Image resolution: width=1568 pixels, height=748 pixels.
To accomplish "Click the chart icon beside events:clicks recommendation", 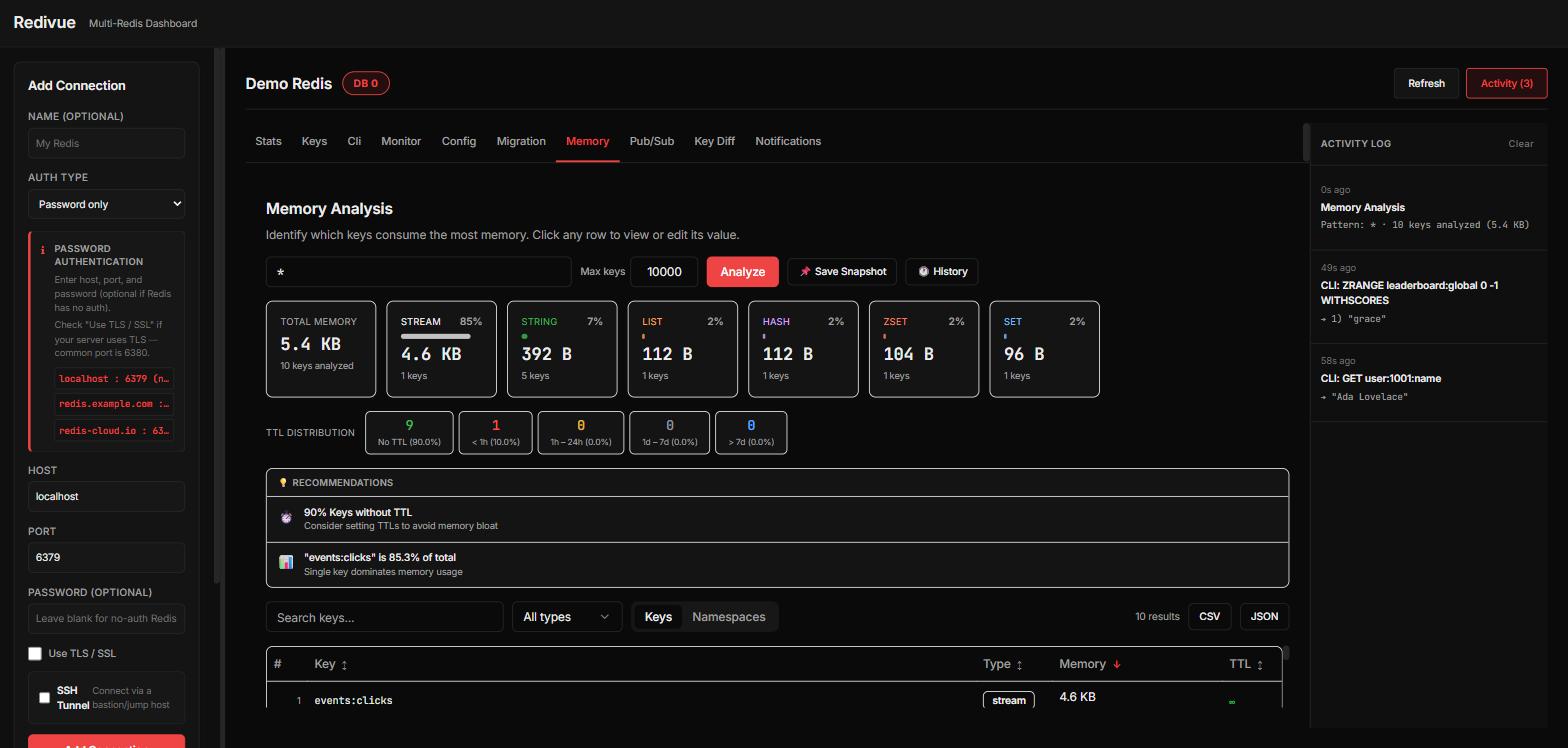I will point(286,563).
